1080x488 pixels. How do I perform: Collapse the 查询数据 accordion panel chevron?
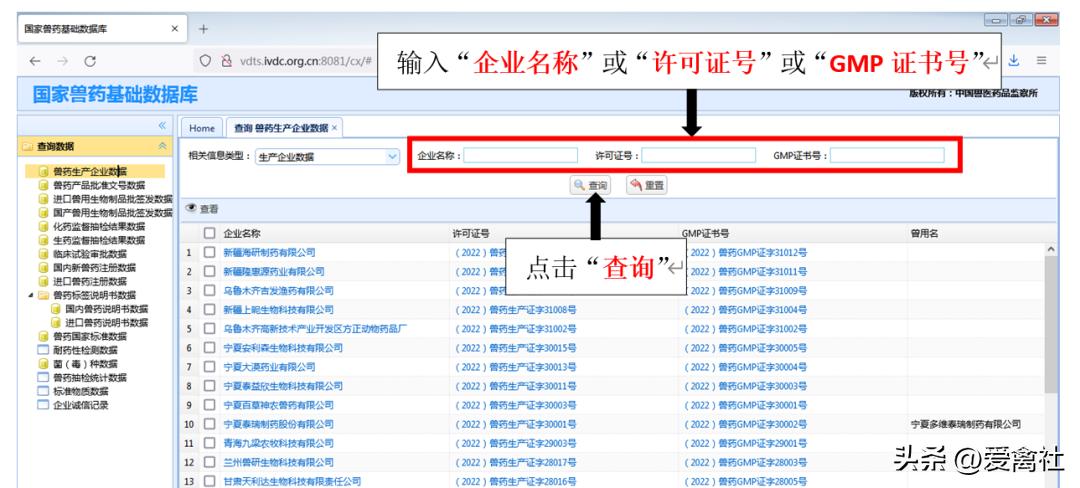162,146
